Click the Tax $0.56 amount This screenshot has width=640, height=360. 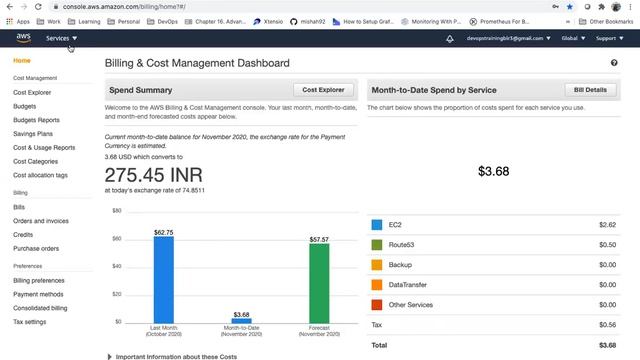pos(607,325)
